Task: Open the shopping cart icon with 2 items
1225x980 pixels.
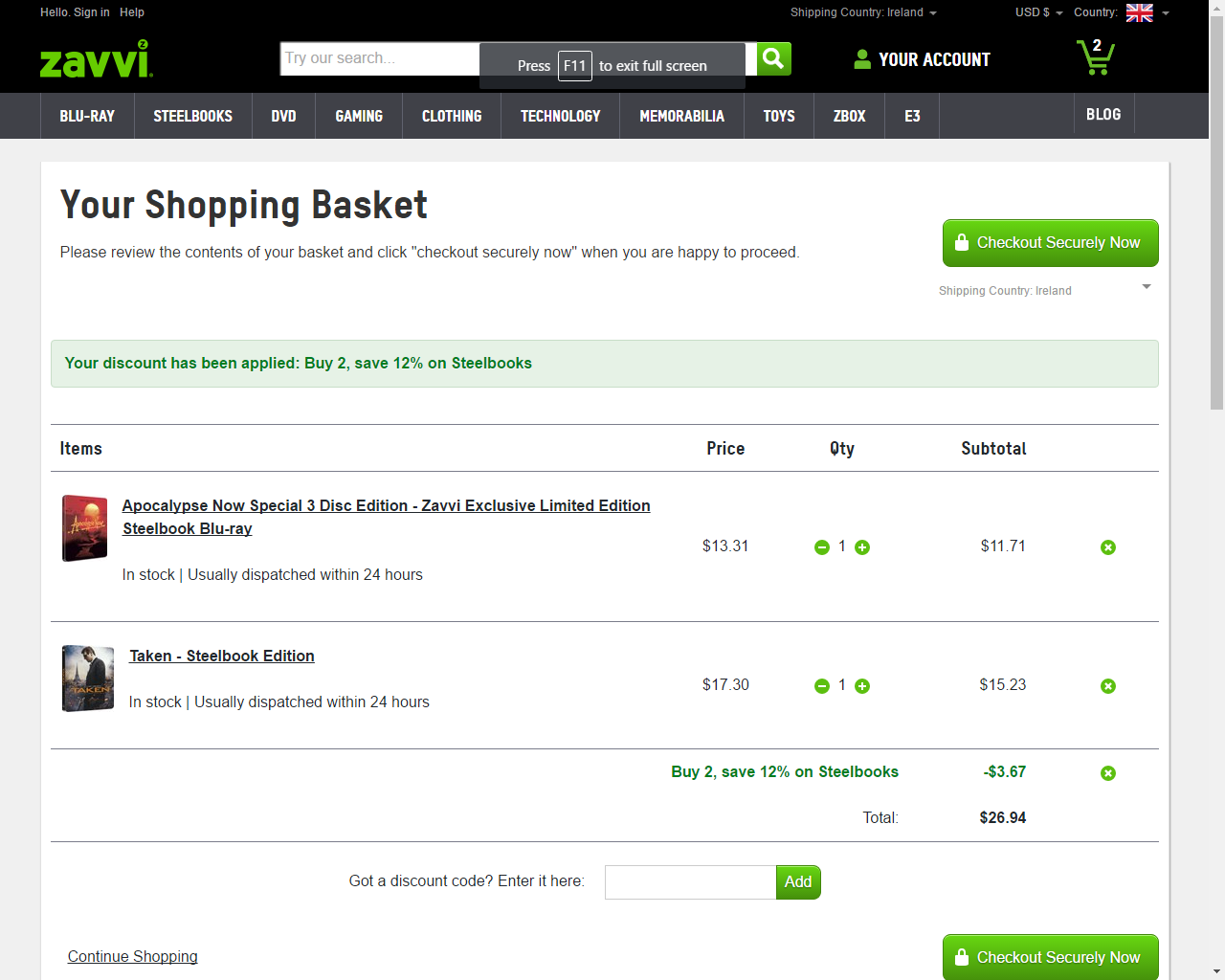Action: (x=1095, y=57)
